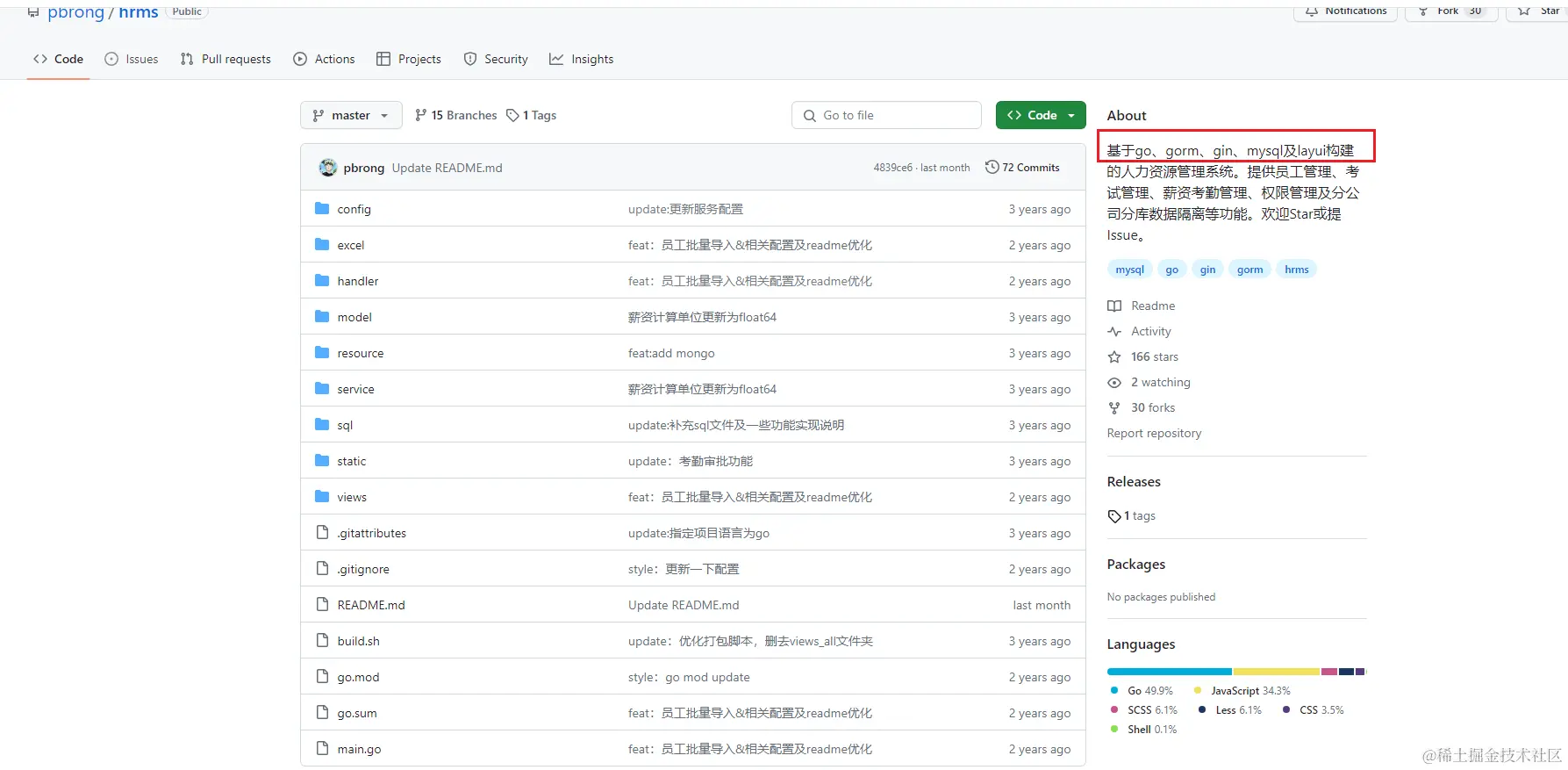The image size is (1568, 770).
Task: Click the pink SCSS language bar segment
Action: pos(1329,672)
